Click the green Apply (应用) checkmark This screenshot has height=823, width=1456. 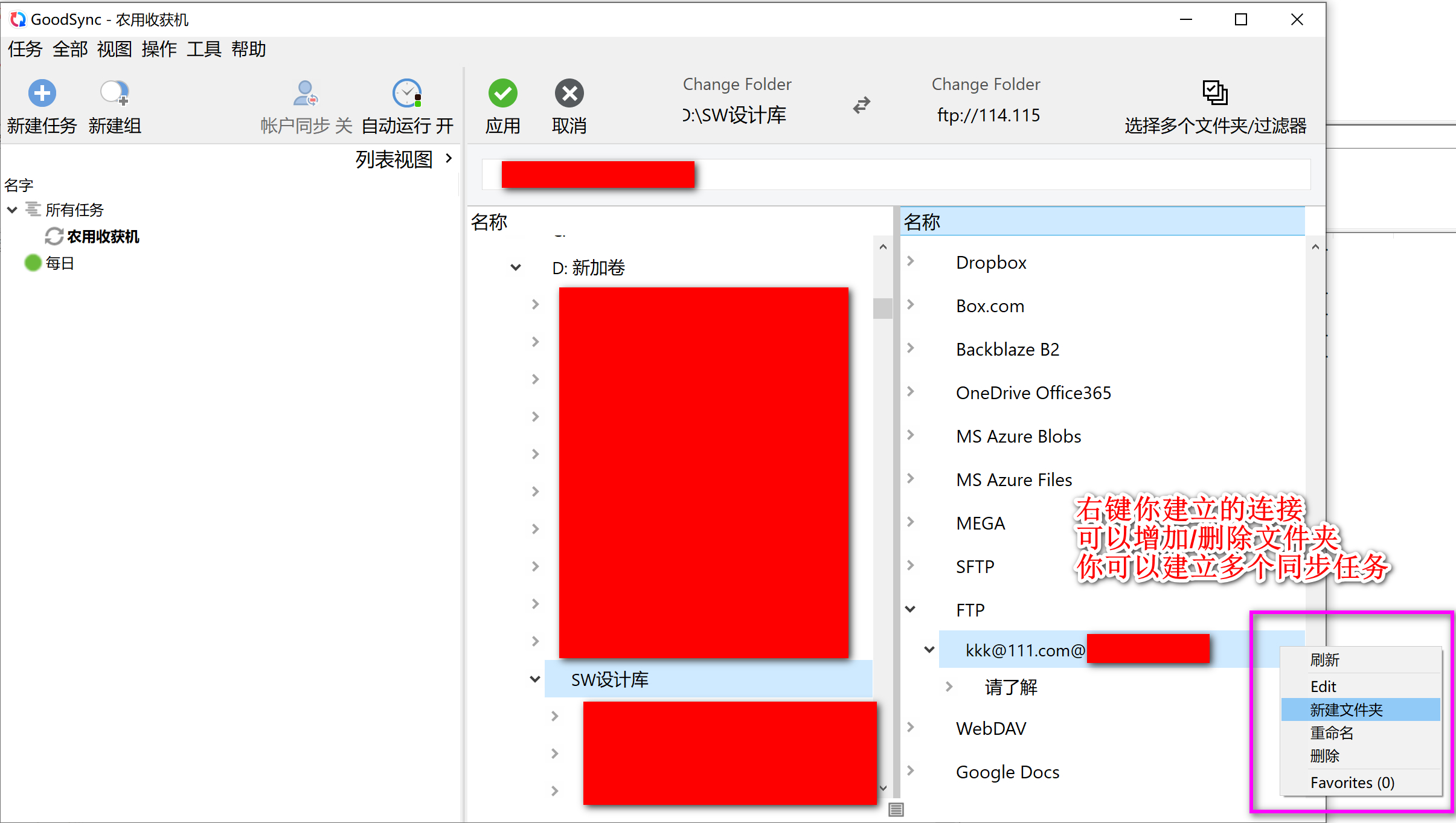click(x=502, y=93)
